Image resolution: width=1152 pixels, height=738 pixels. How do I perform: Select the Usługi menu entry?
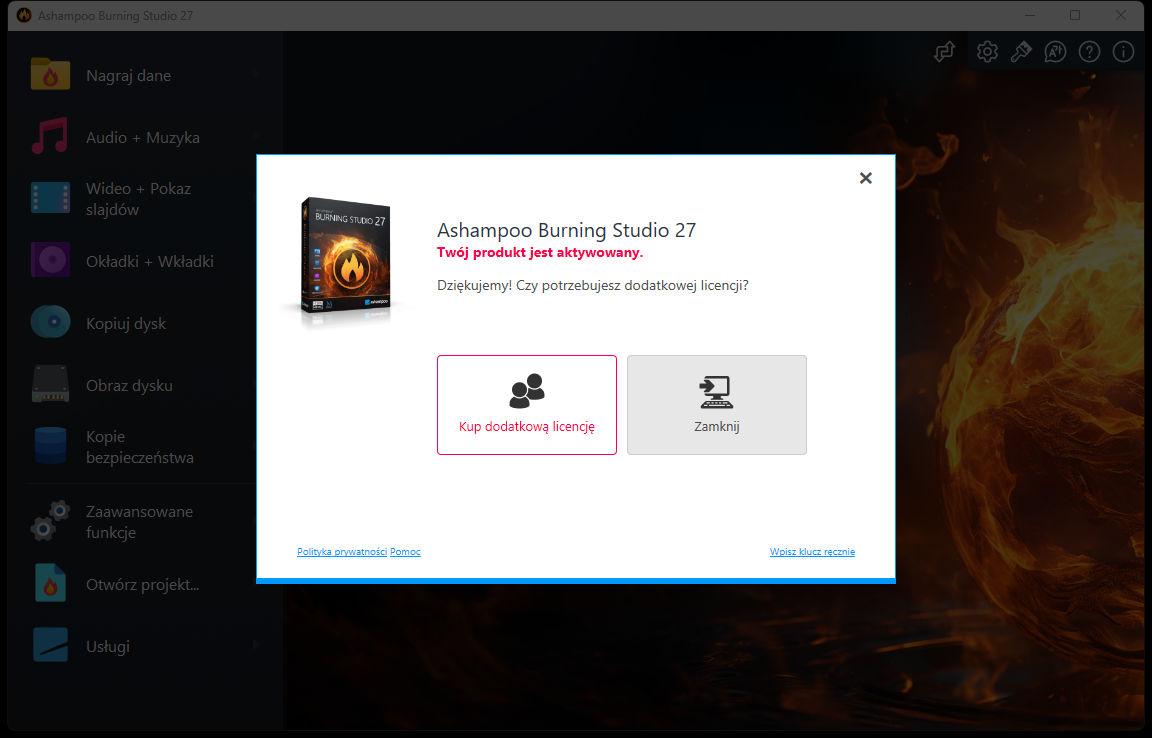[145, 645]
